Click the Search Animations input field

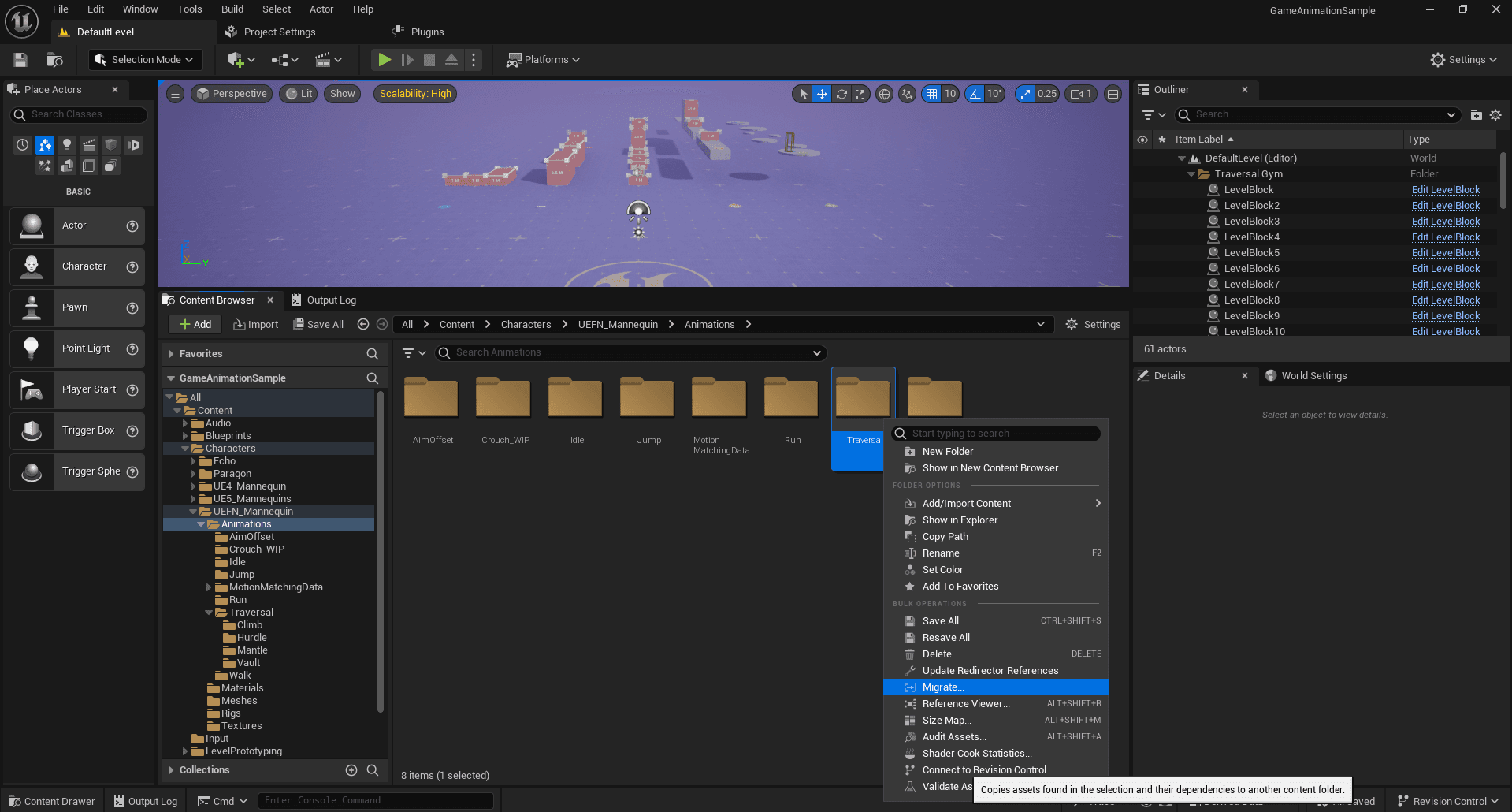click(630, 353)
